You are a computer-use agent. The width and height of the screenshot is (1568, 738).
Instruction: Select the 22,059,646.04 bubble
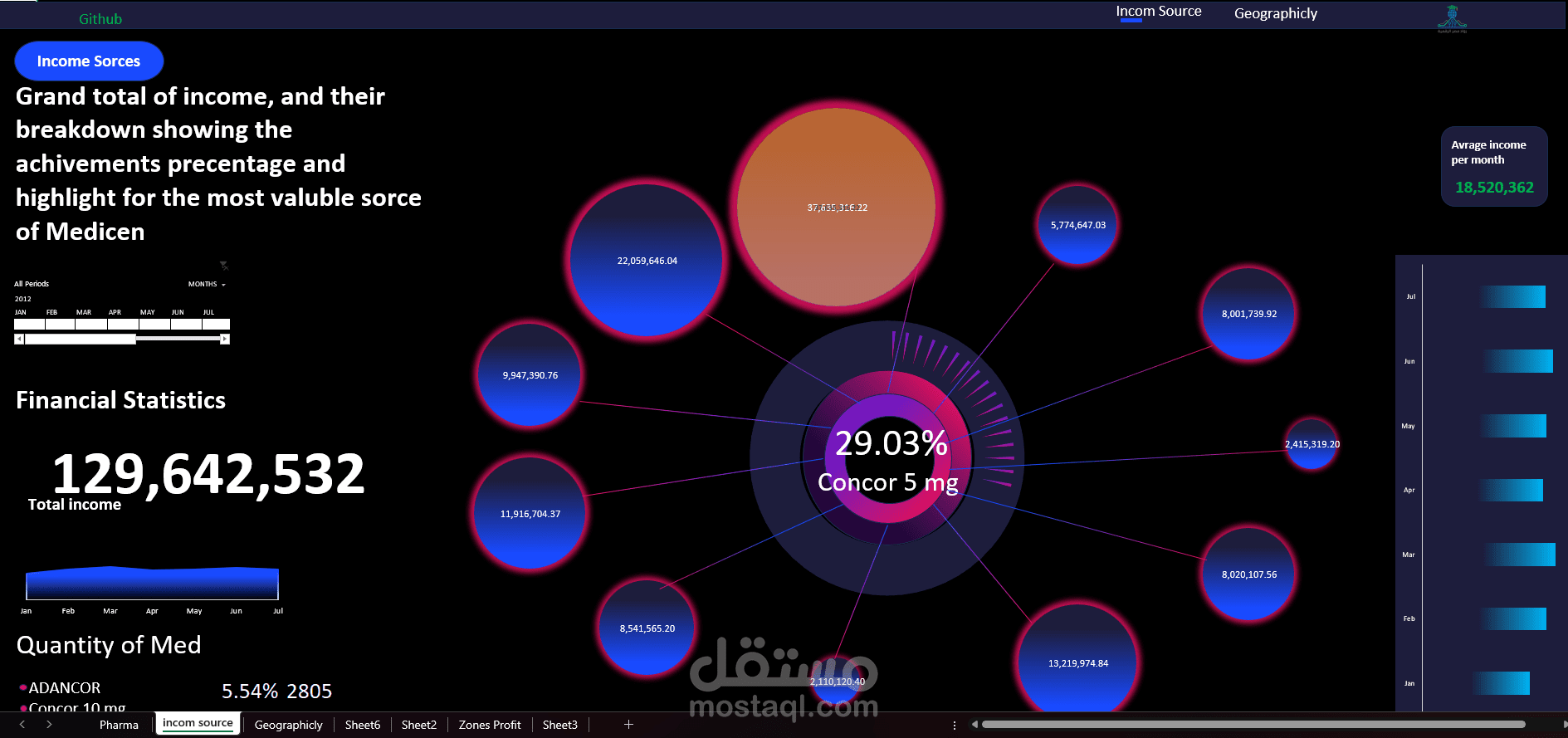(x=647, y=261)
